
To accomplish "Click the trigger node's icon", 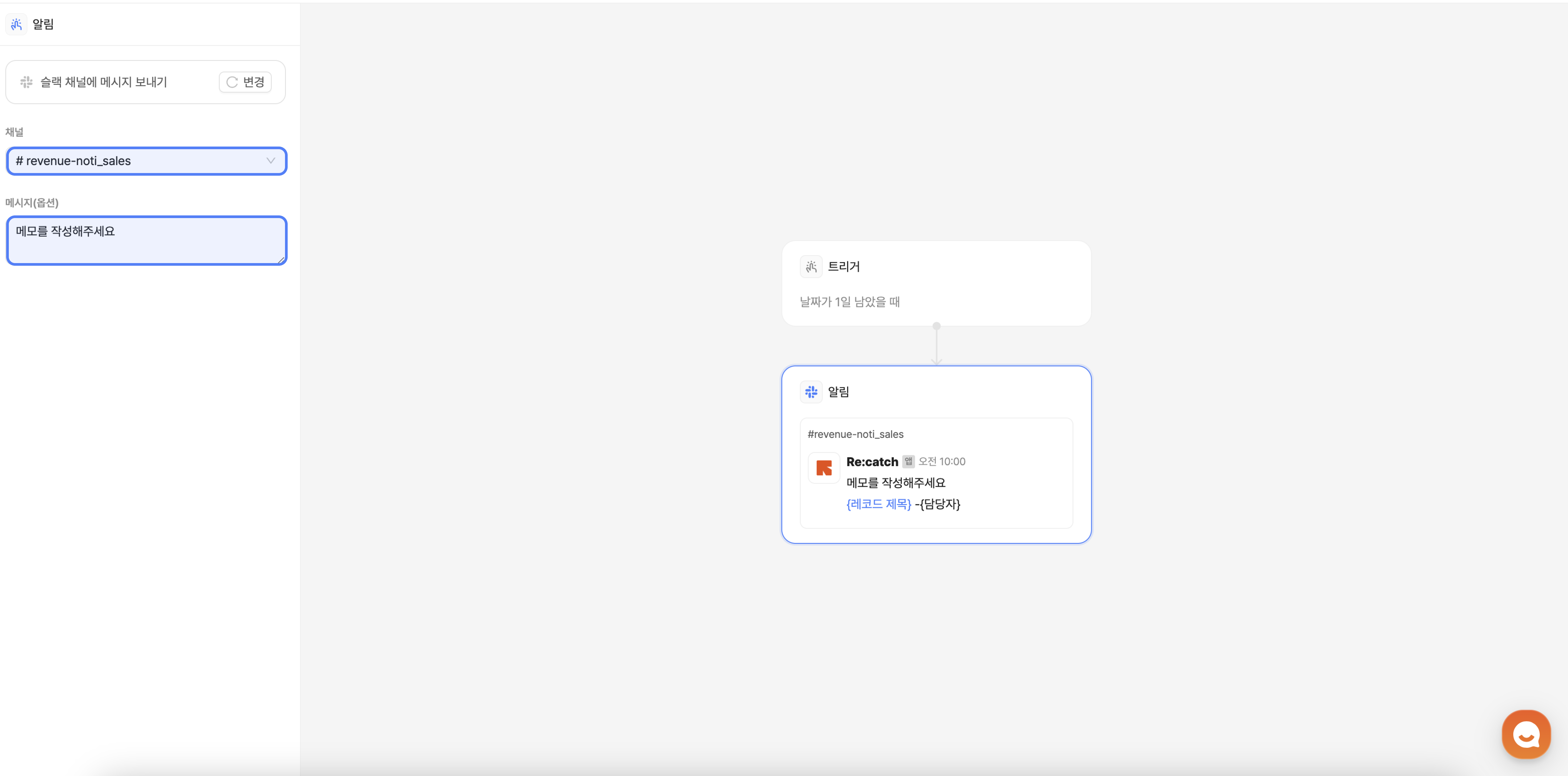I will [811, 267].
